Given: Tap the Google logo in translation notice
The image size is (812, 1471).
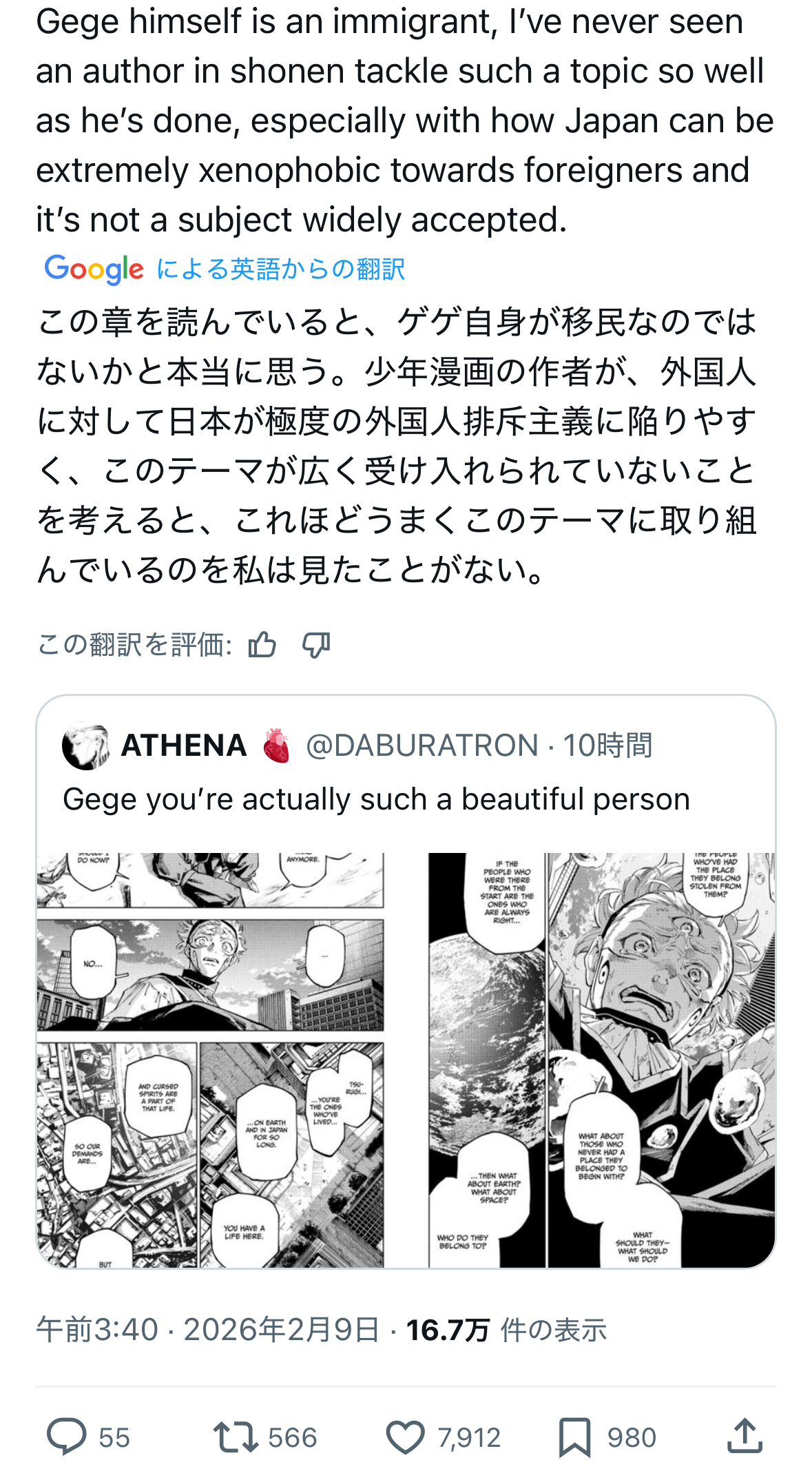Looking at the screenshot, I should [94, 269].
